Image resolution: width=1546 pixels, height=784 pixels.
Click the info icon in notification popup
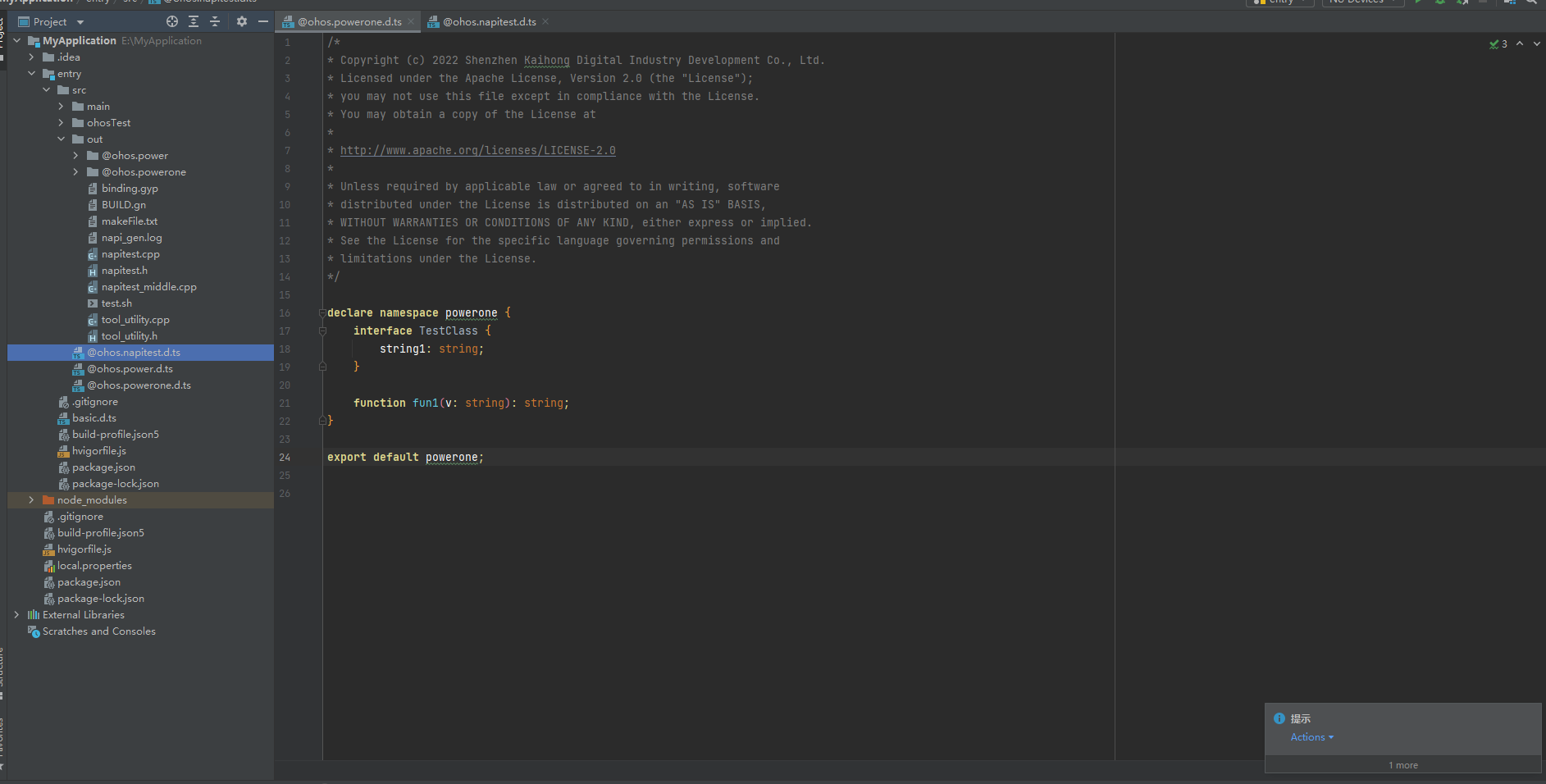(1279, 718)
